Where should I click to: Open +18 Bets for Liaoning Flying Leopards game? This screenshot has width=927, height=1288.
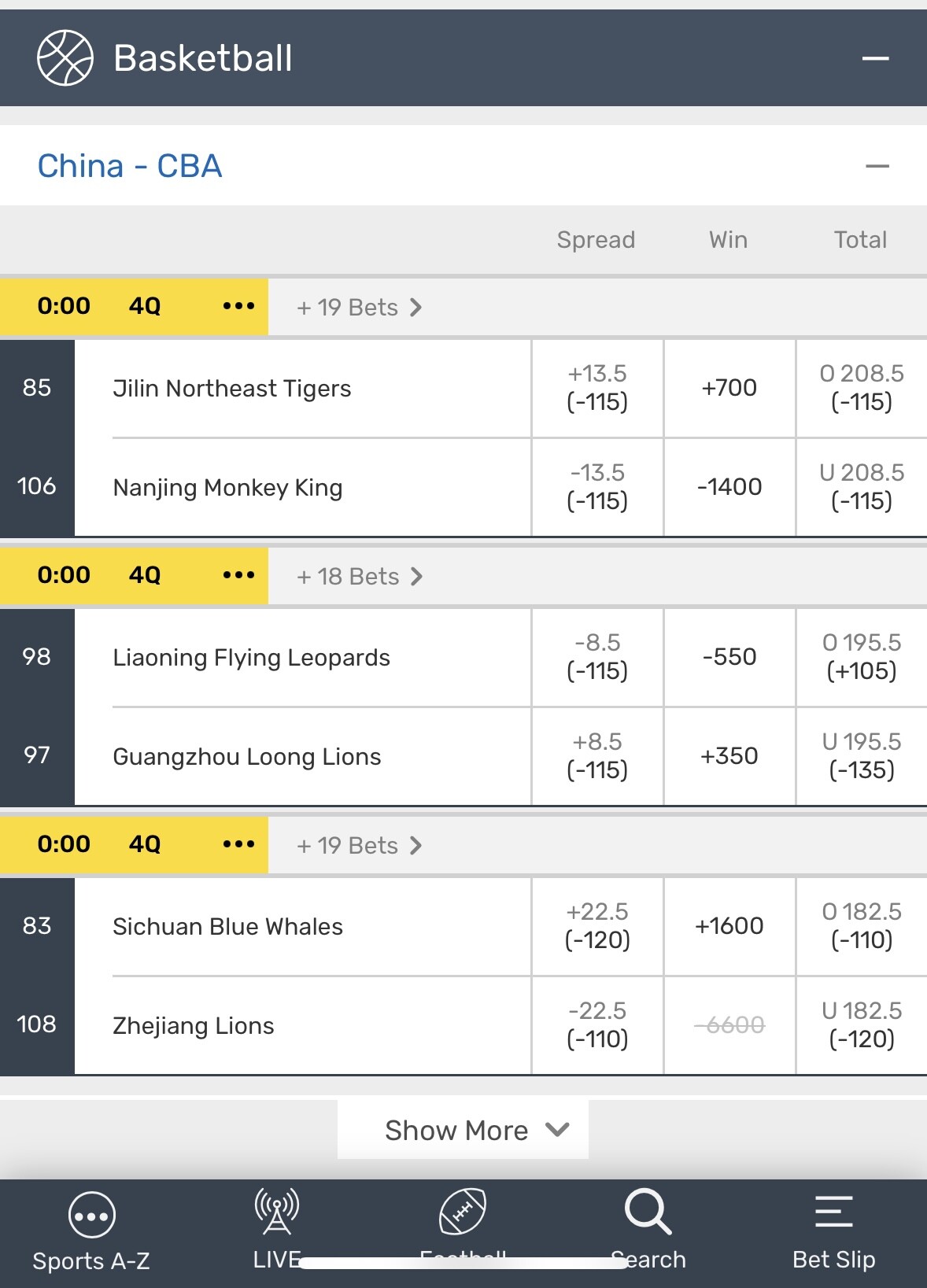(x=359, y=577)
